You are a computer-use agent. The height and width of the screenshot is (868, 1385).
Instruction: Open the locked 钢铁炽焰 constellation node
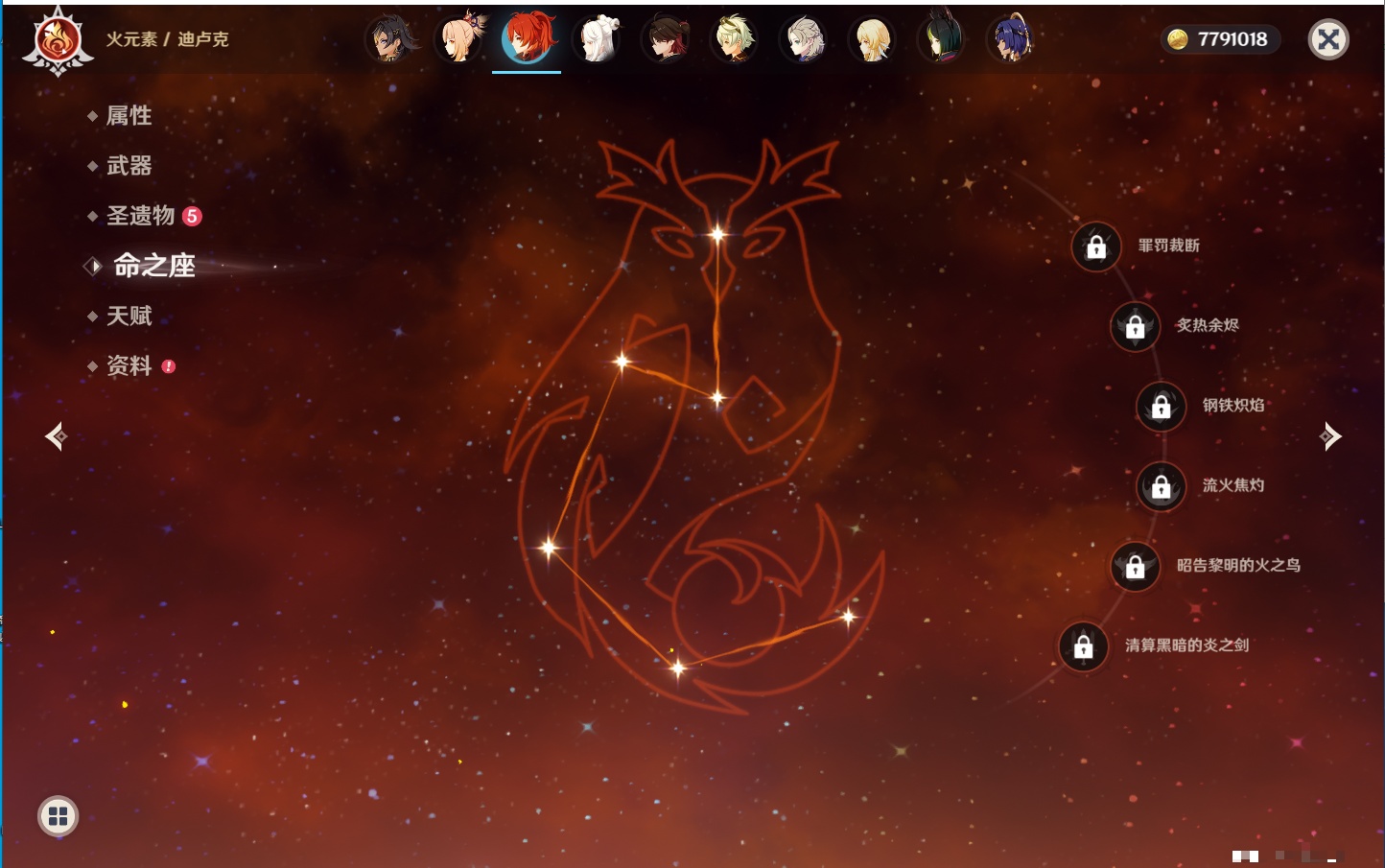1161,407
